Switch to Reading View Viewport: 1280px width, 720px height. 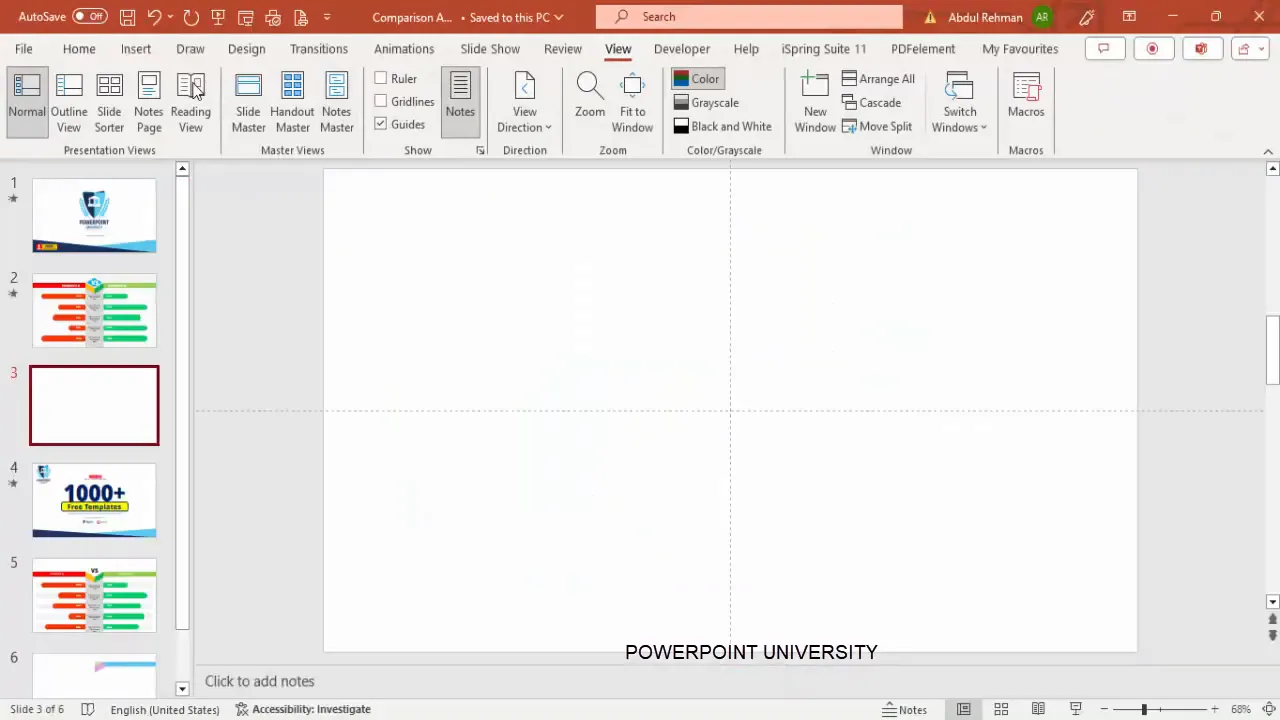tap(190, 103)
